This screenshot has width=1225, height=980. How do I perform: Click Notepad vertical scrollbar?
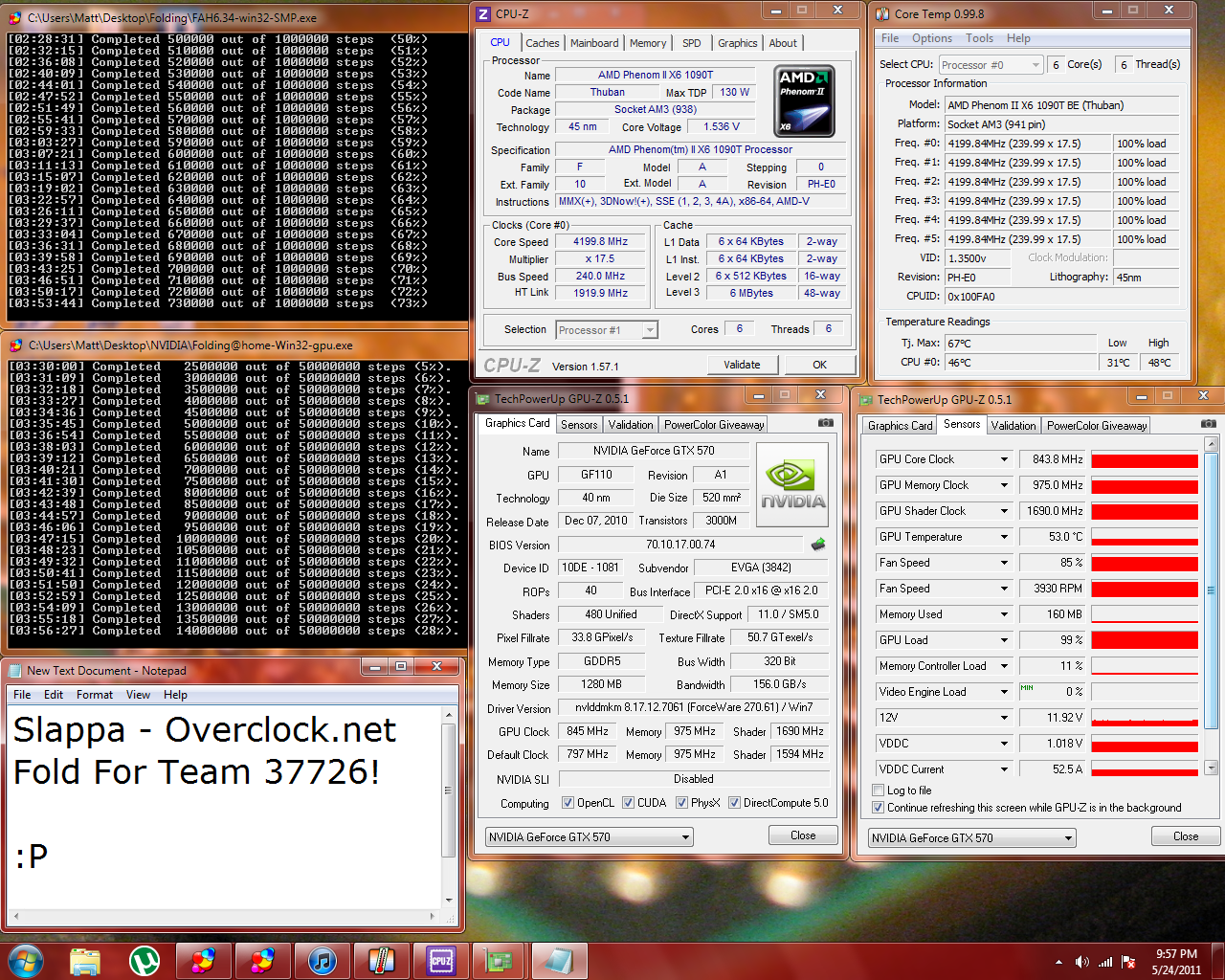[x=449, y=807]
